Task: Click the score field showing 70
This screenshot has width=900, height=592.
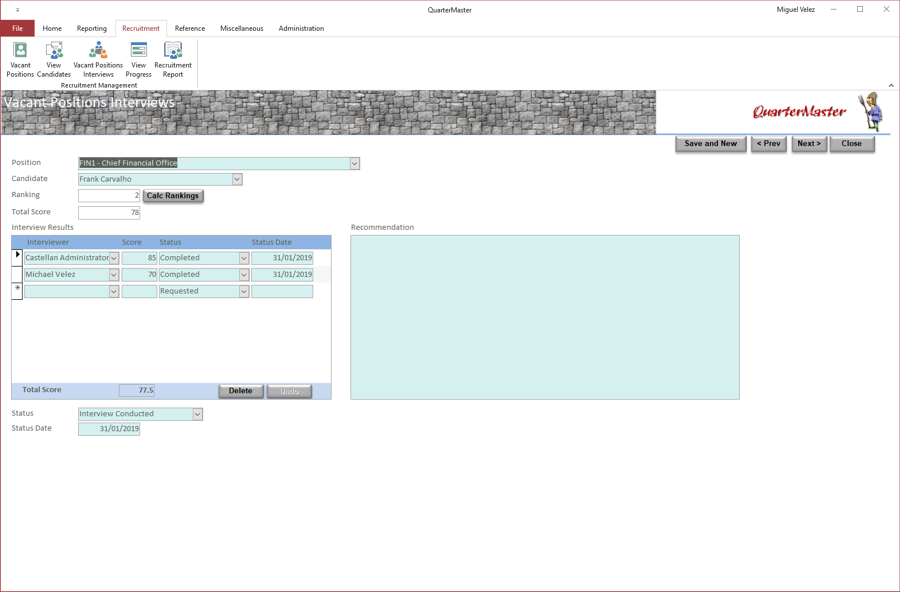Action: click(x=139, y=275)
